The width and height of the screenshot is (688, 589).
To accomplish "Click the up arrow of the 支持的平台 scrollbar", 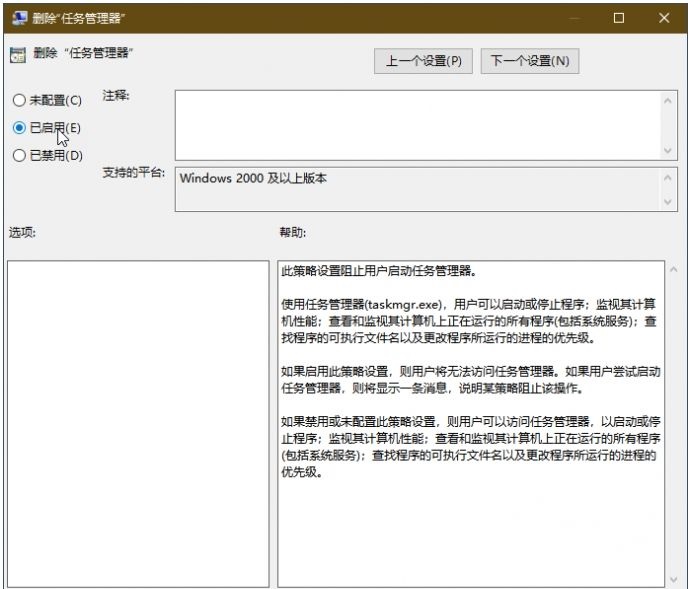I will [x=667, y=178].
